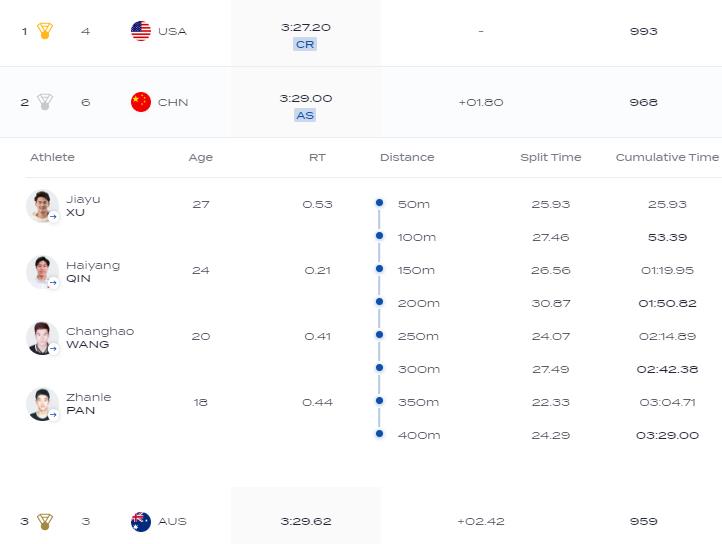Expand the AUS result row

(x=361, y=516)
